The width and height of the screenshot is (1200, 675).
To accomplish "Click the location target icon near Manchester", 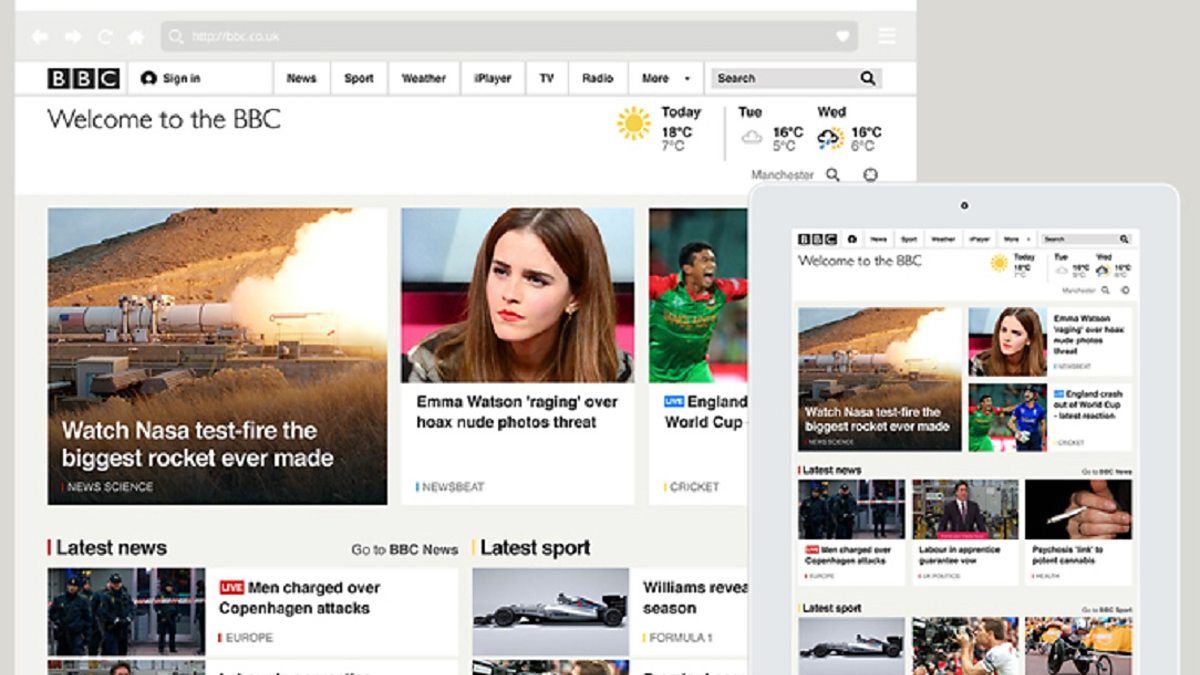I will pyautogui.click(x=870, y=175).
